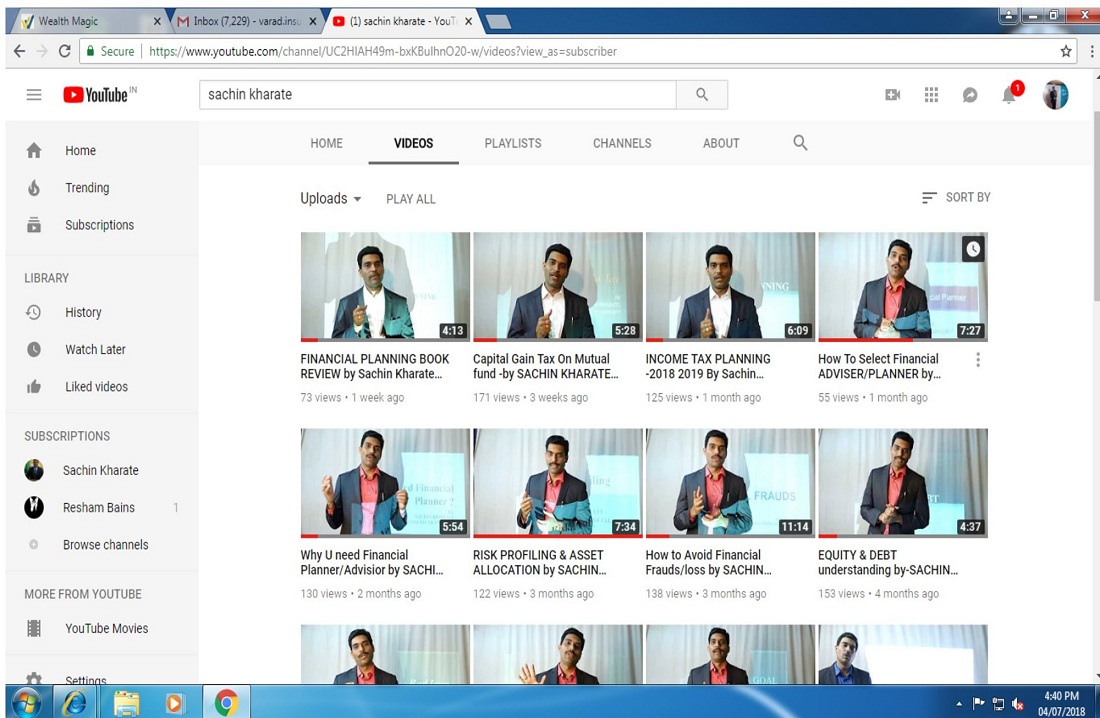Switch to ABOUT tab

pyautogui.click(x=721, y=143)
